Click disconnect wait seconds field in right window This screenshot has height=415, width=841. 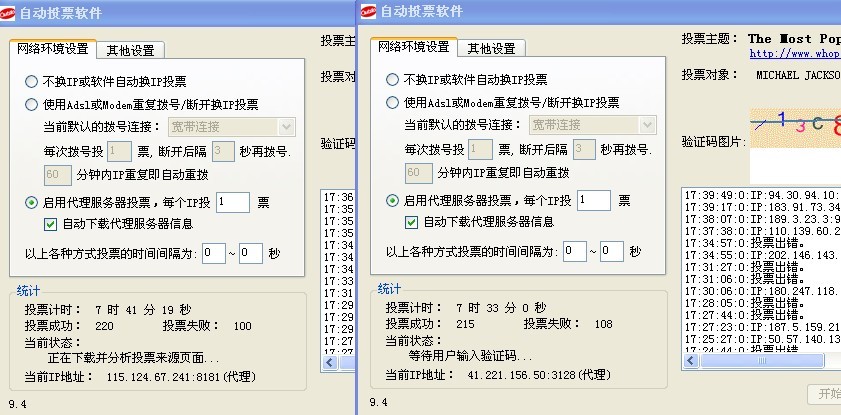point(584,150)
